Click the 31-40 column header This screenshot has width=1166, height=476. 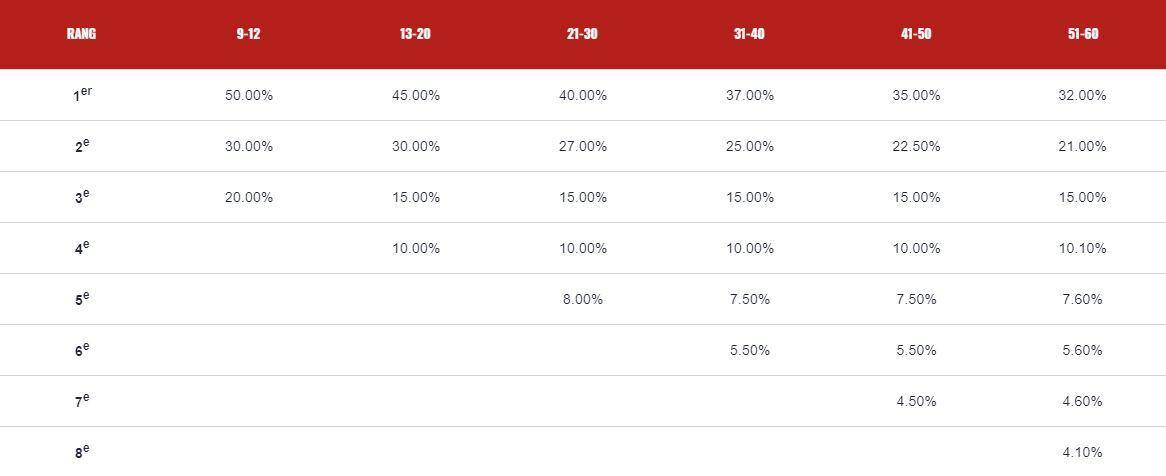(749, 34)
